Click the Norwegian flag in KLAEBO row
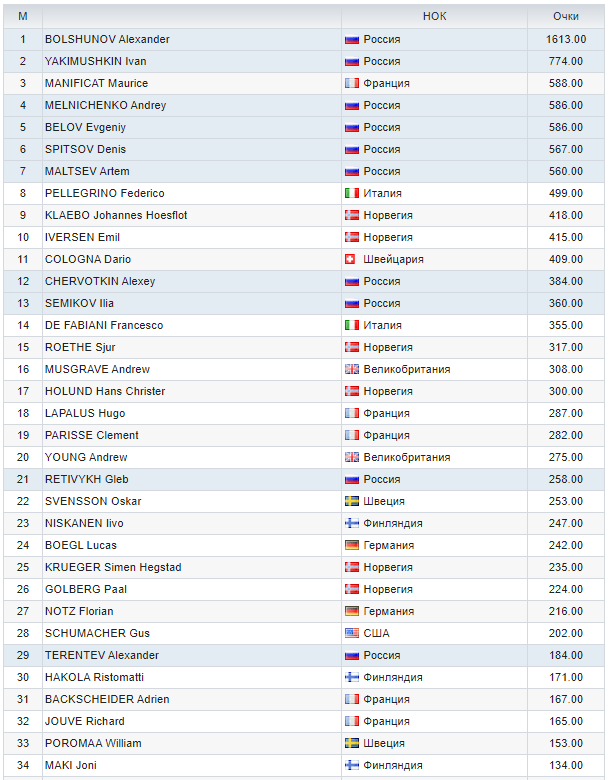 [351, 215]
